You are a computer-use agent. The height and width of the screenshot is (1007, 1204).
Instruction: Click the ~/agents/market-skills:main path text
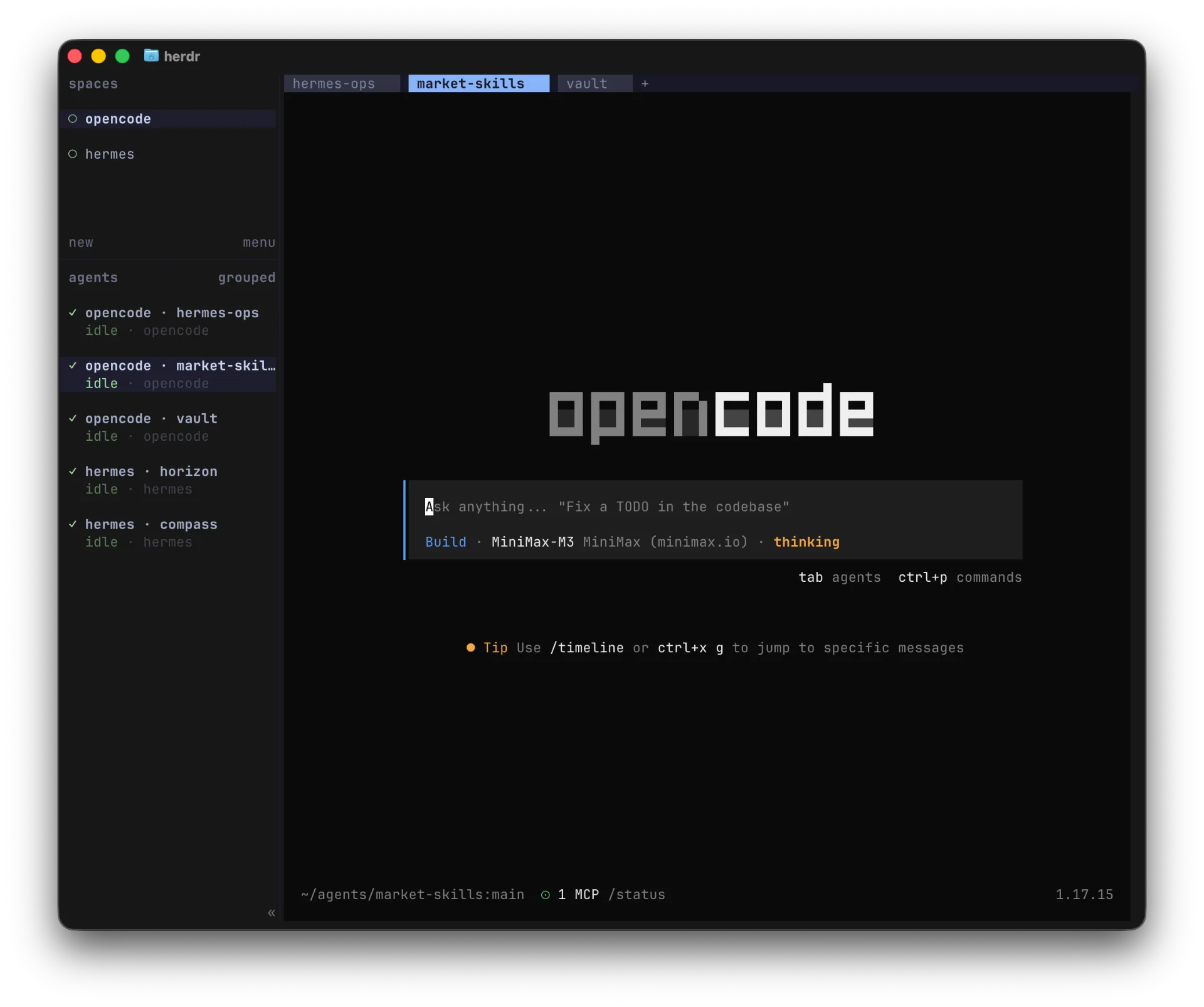(x=413, y=895)
